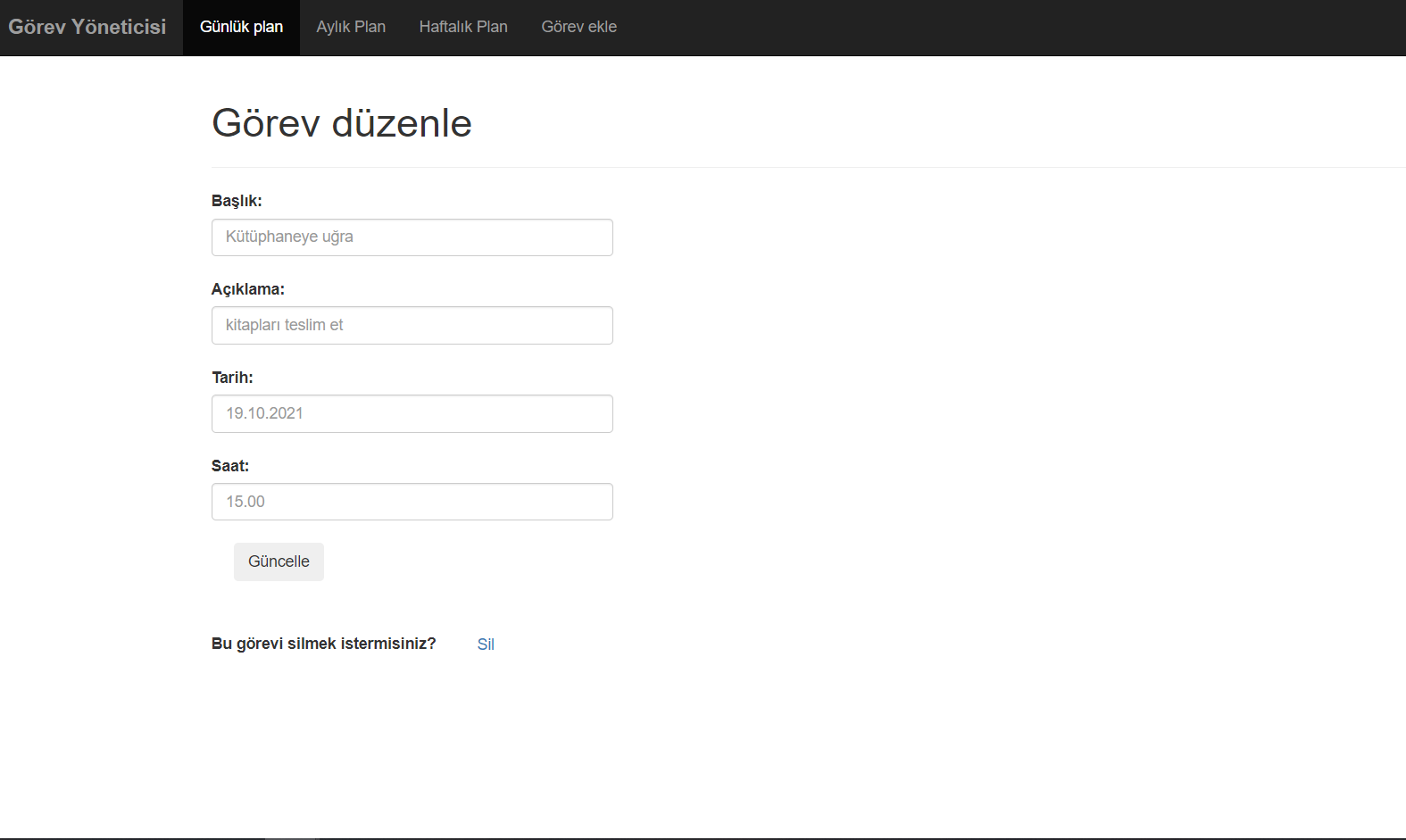
Task: Click the Açıklama: field label
Action: (248, 289)
